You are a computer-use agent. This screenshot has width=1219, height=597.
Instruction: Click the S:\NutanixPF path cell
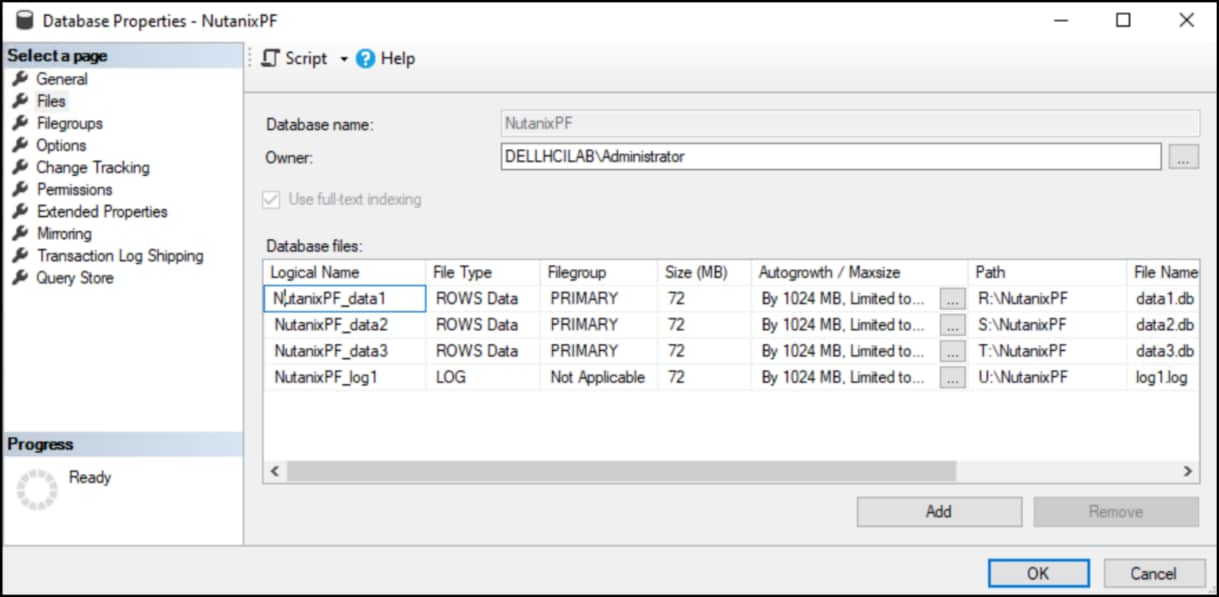pos(1047,324)
